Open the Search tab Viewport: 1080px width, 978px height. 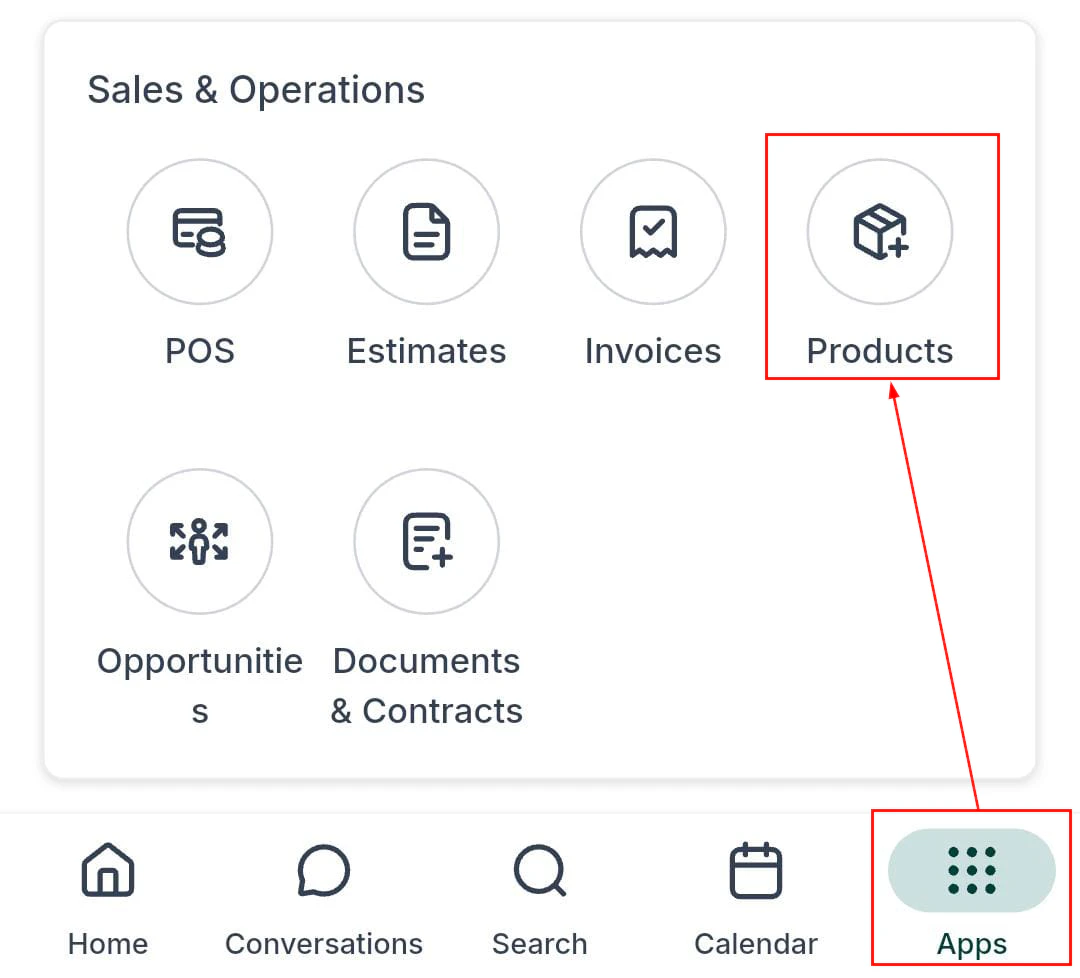(x=540, y=900)
